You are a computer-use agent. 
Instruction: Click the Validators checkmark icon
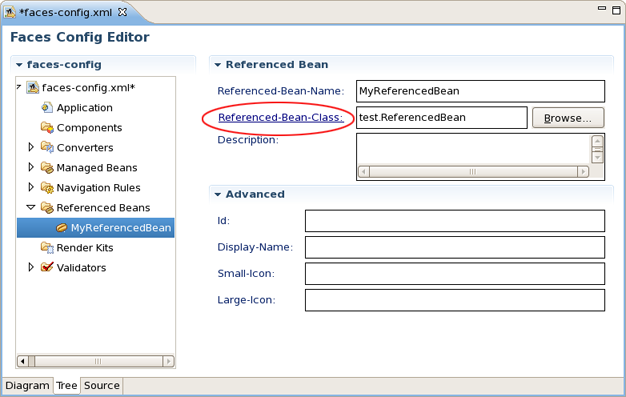(47, 267)
